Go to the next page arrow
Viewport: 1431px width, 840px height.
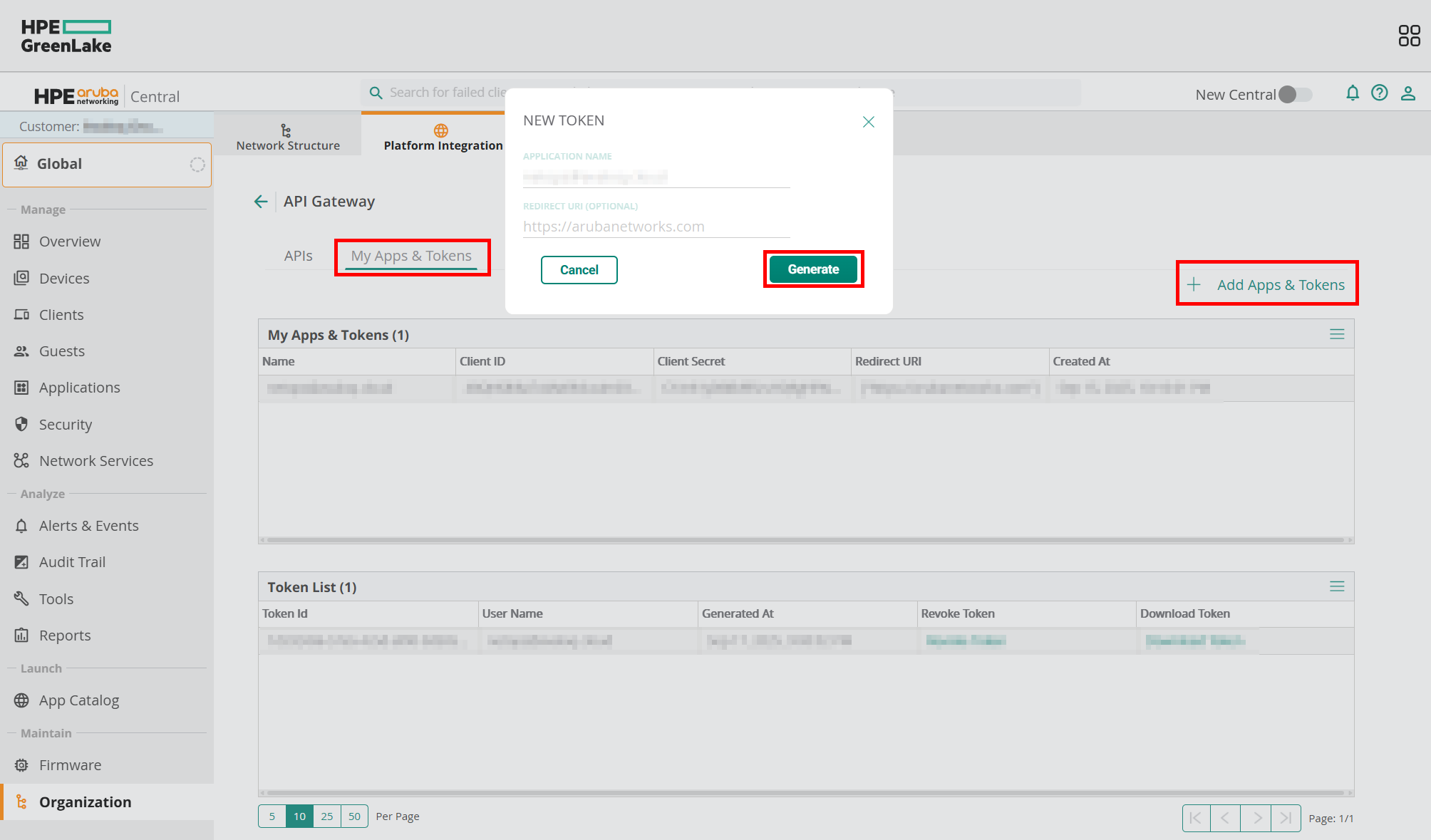point(1256,818)
